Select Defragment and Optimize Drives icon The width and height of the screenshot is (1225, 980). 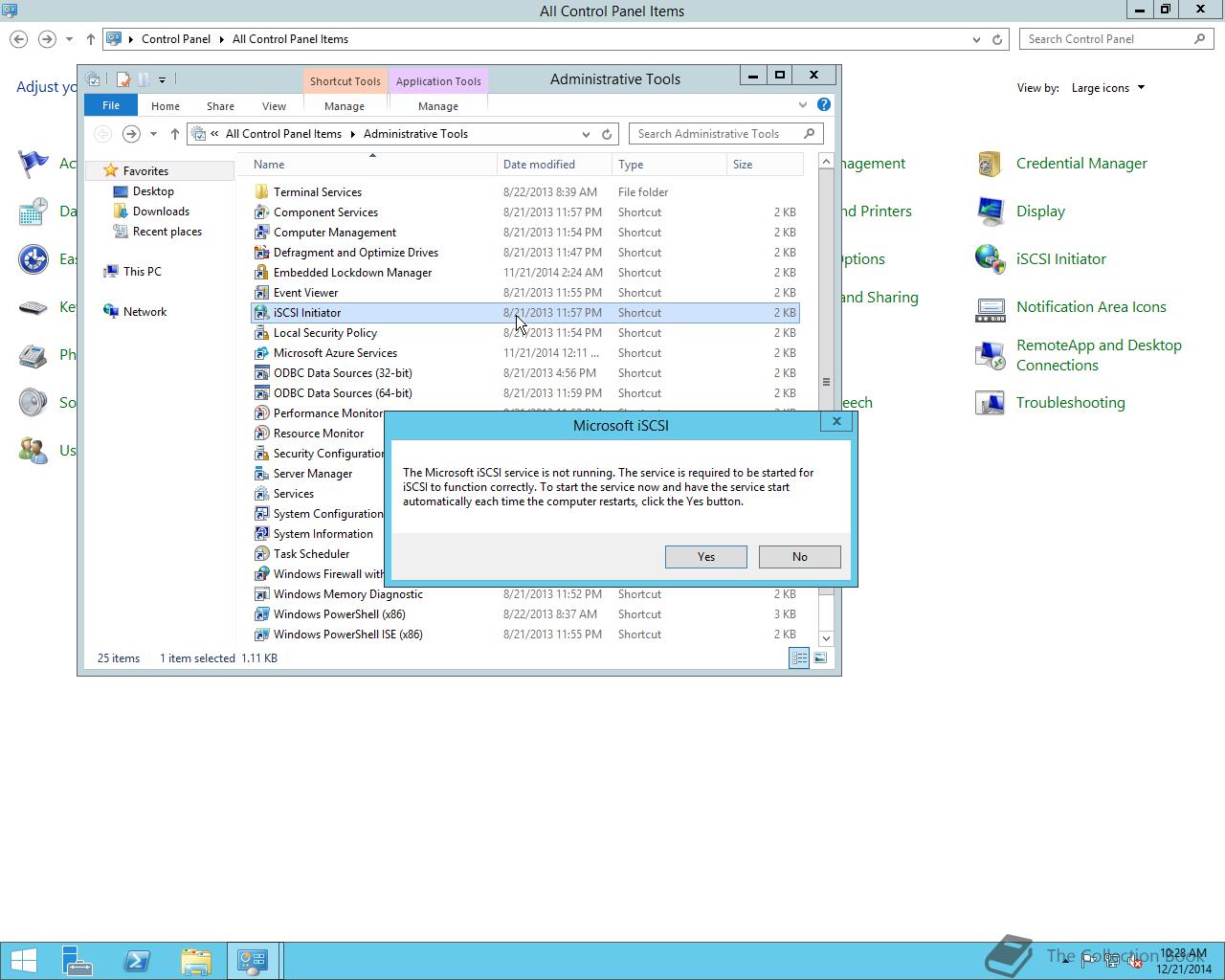(x=261, y=253)
